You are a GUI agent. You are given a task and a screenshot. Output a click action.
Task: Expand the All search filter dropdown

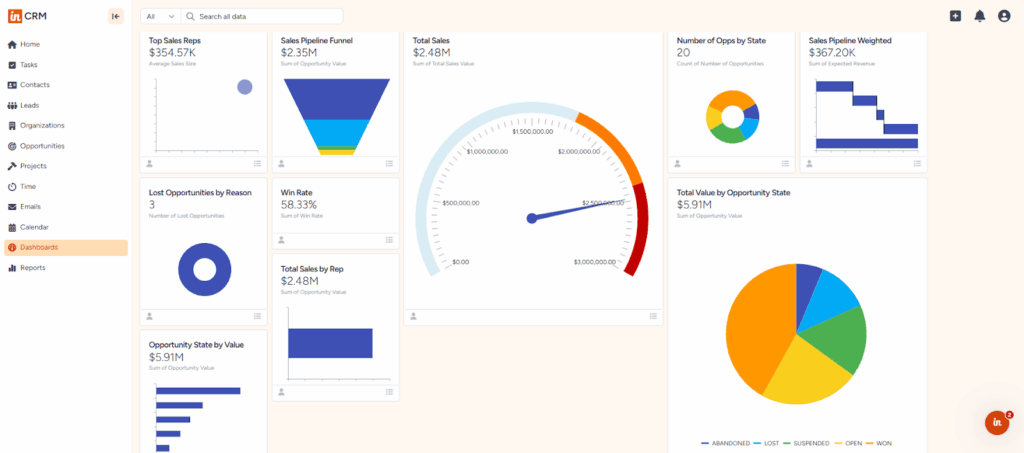pos(160,16)
